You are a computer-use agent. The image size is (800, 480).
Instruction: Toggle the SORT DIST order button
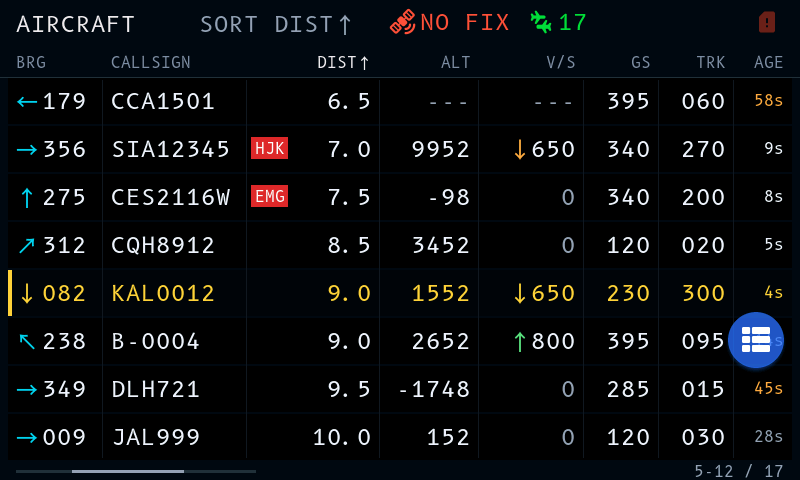pyautogui.click(x=276, y=24)
